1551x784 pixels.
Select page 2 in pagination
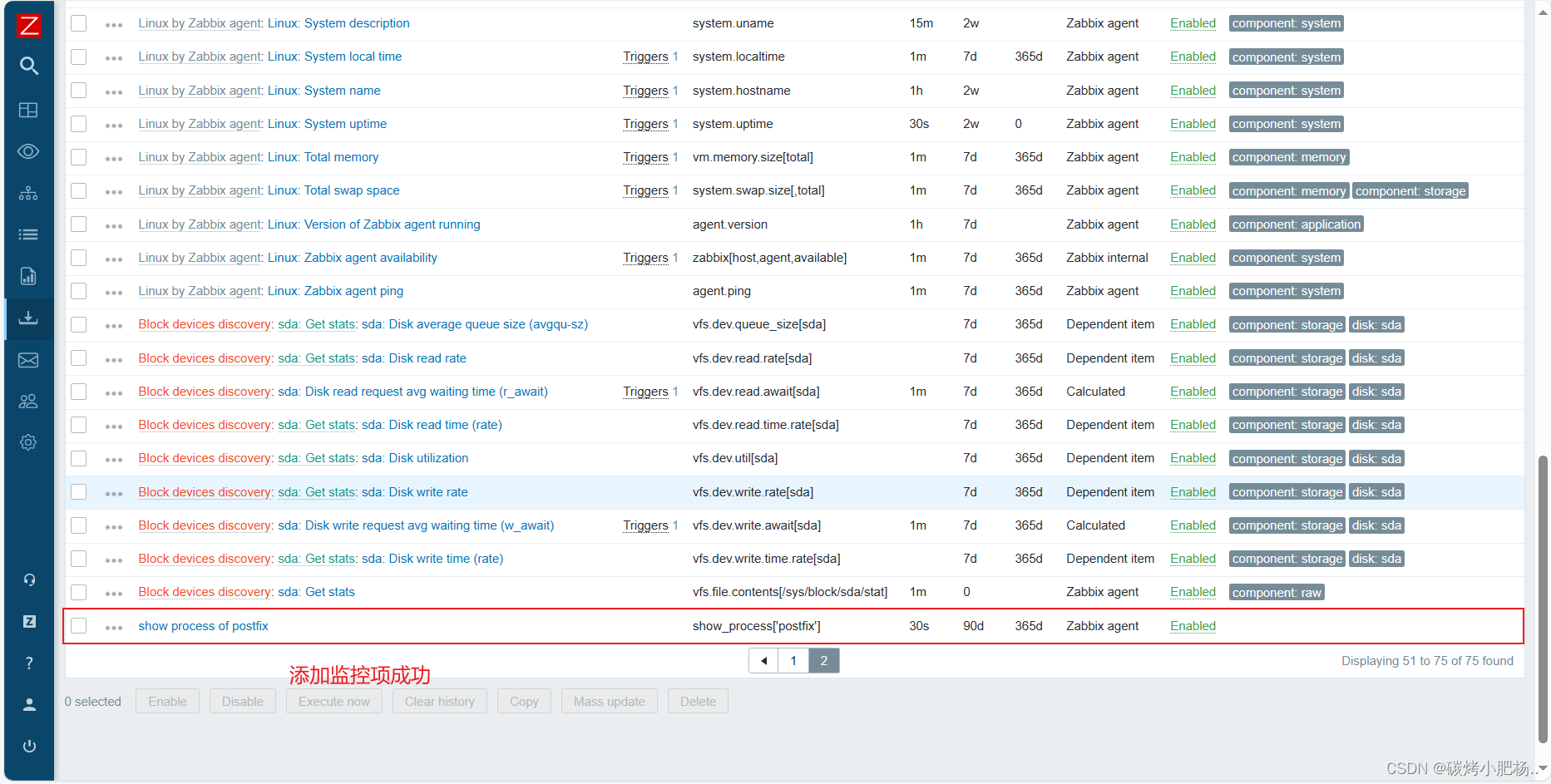(x=823, y=661)
